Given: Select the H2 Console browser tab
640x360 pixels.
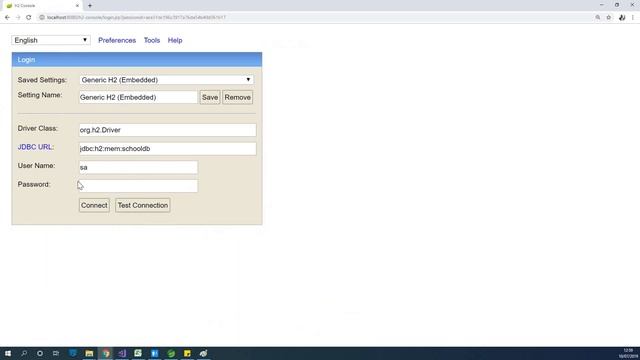Looking at the screenshot, I should (42, 6).
